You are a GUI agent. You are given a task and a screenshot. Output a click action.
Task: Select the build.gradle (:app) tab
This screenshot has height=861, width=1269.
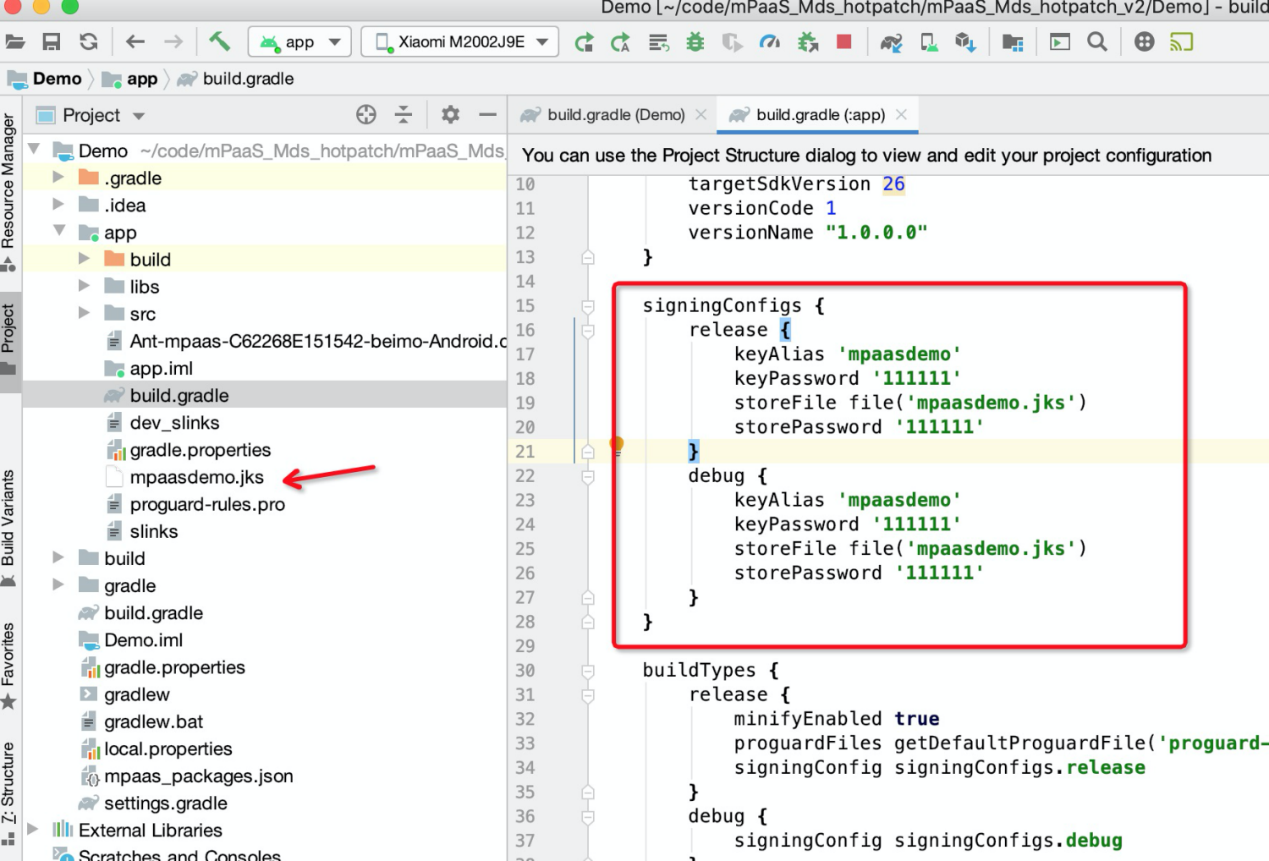pyautogui.click(x=820, y=115)
